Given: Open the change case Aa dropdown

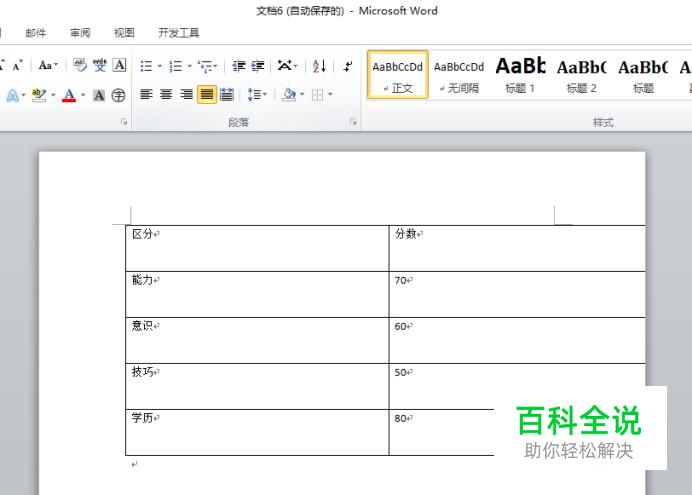Looking at the screenshot, I should click(47, 66).
